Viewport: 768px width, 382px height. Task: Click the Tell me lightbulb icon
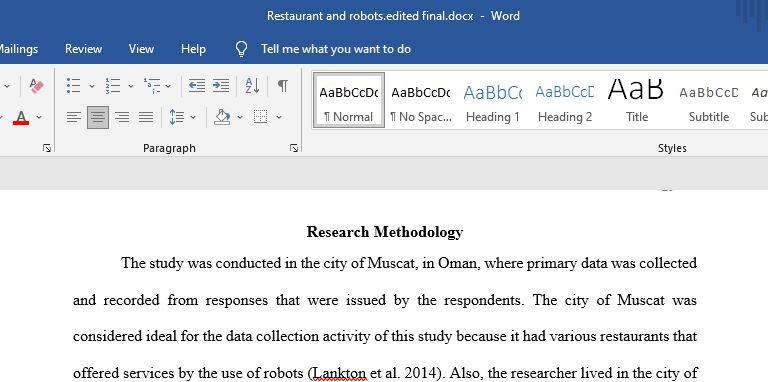coord(241,49)
